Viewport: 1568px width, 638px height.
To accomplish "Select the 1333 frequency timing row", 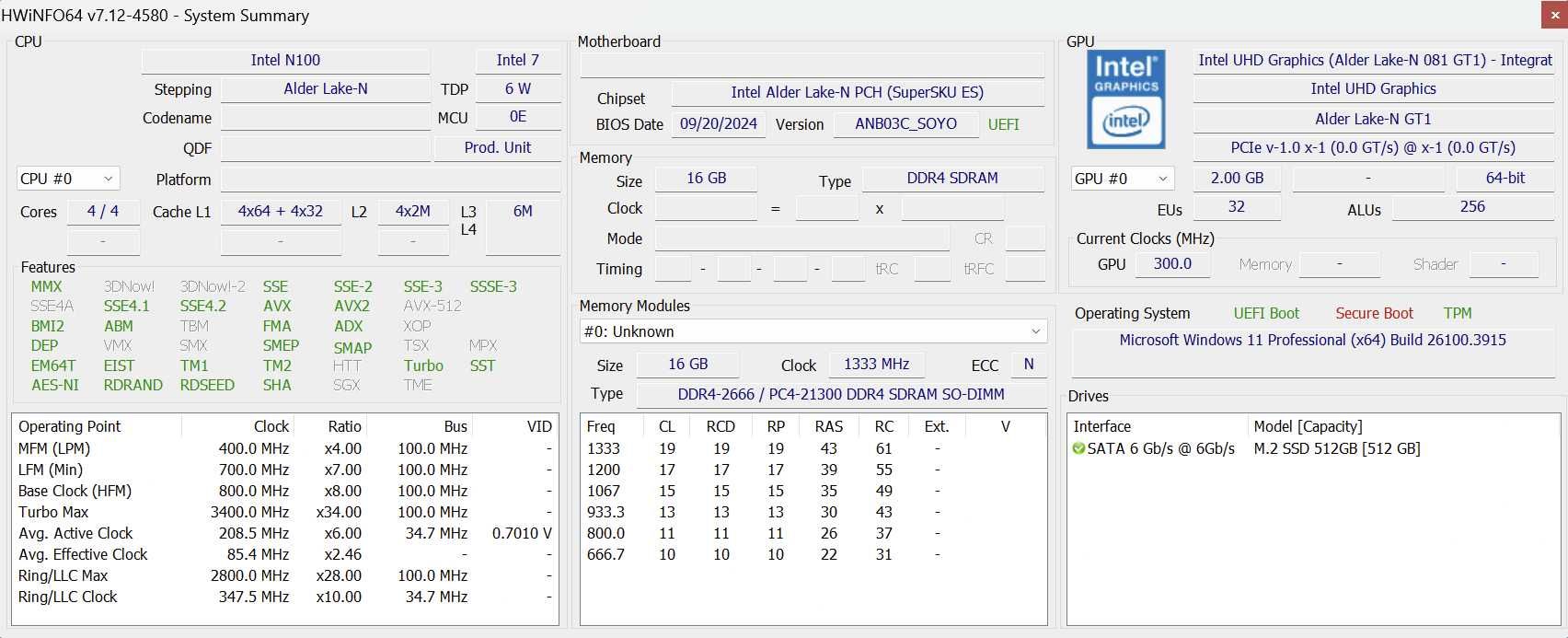I will pos(813,448).
